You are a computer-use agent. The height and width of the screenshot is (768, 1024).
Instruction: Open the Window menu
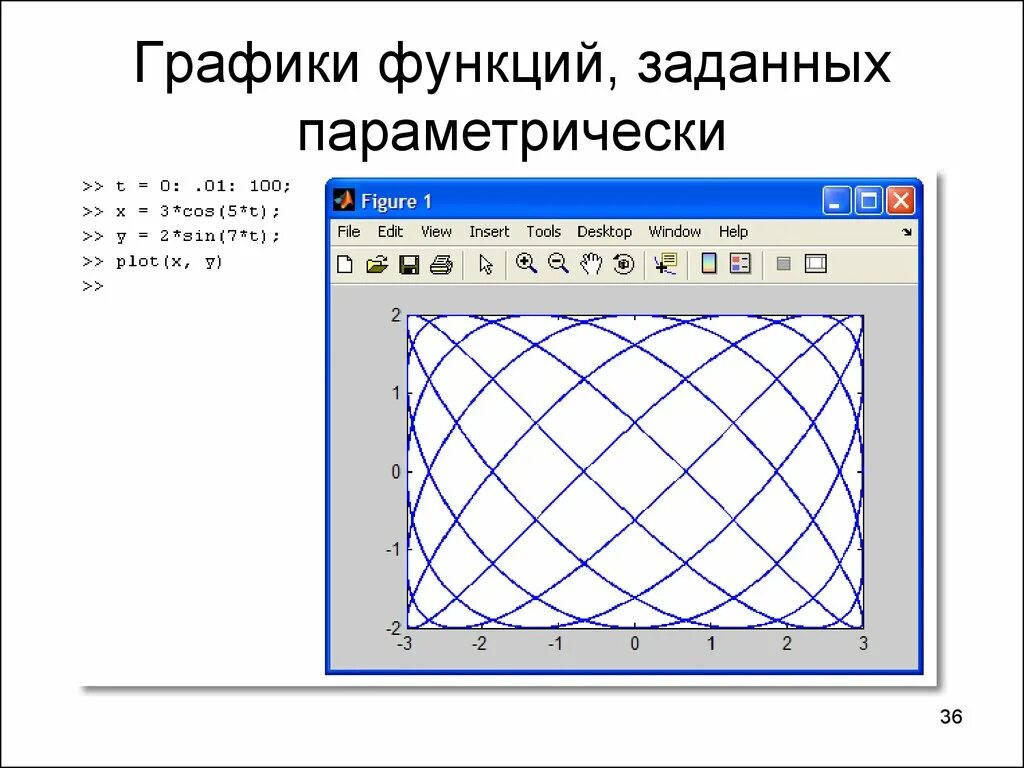coord(675,232)
